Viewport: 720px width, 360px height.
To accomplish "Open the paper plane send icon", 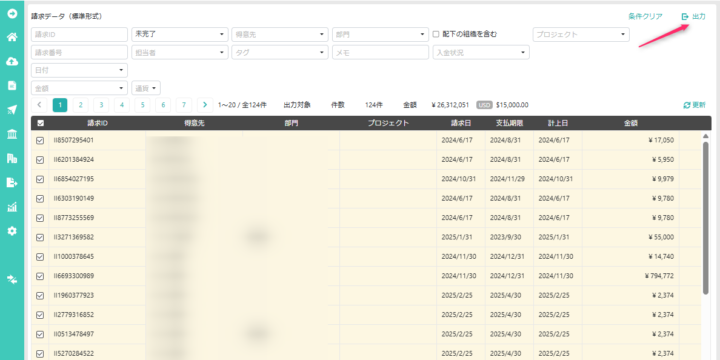I will tap(12, 109).
